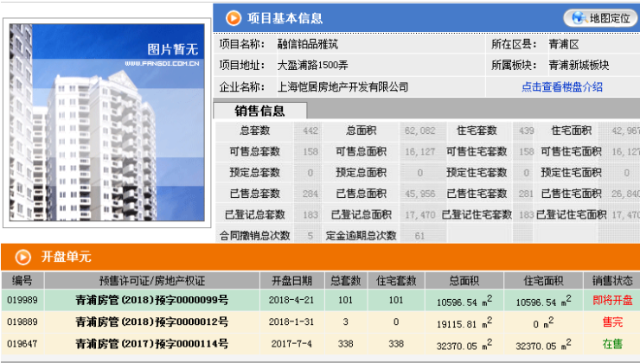Select the row numbered 019989
The width and height of the screenshot is (640, 363).
[320, 300]
